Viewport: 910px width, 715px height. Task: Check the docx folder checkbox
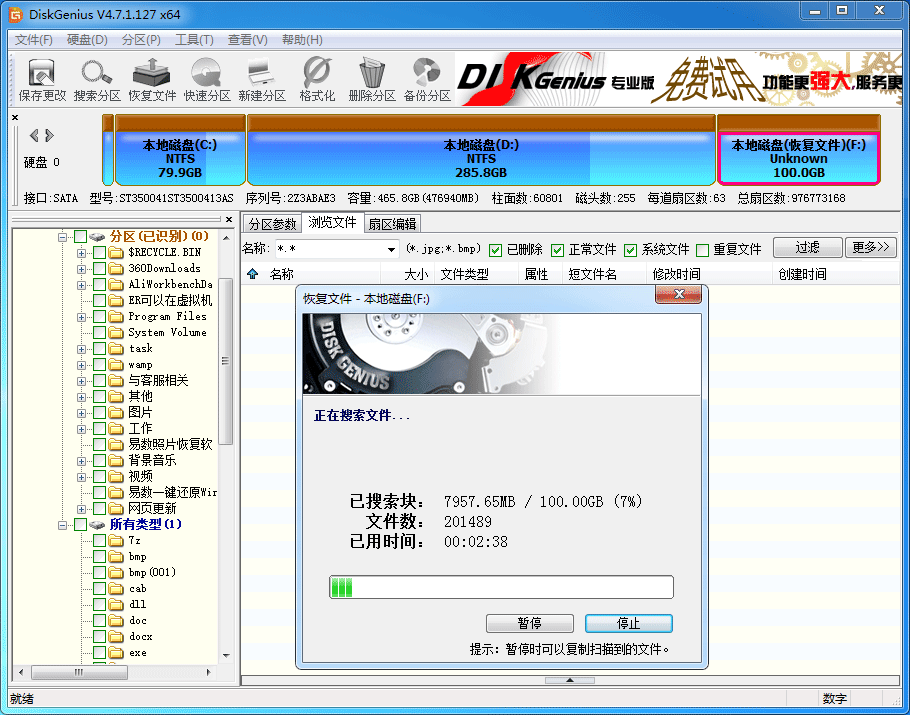(99, 637)
